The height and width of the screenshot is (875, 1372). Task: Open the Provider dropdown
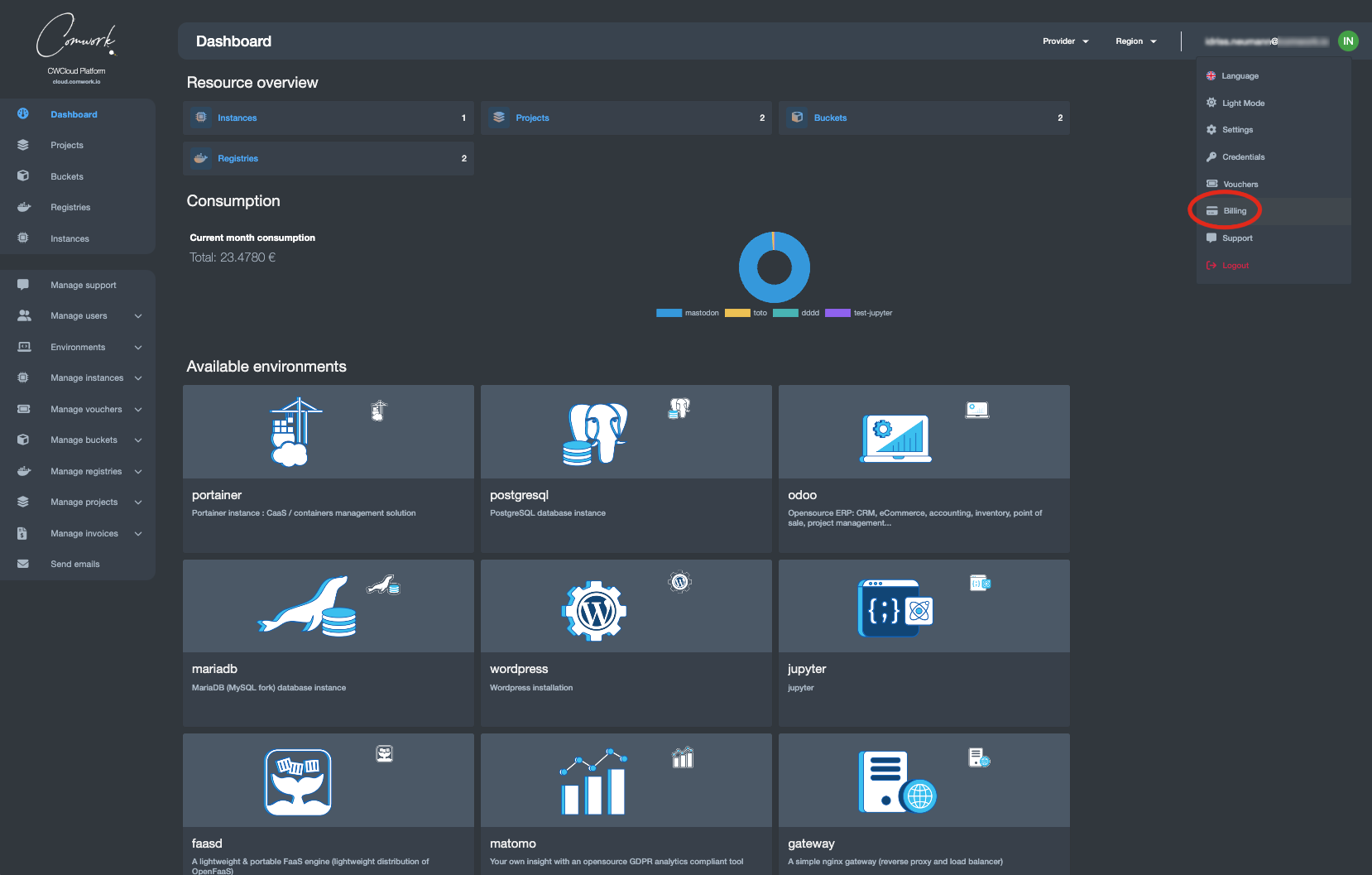pos(1065,41)
